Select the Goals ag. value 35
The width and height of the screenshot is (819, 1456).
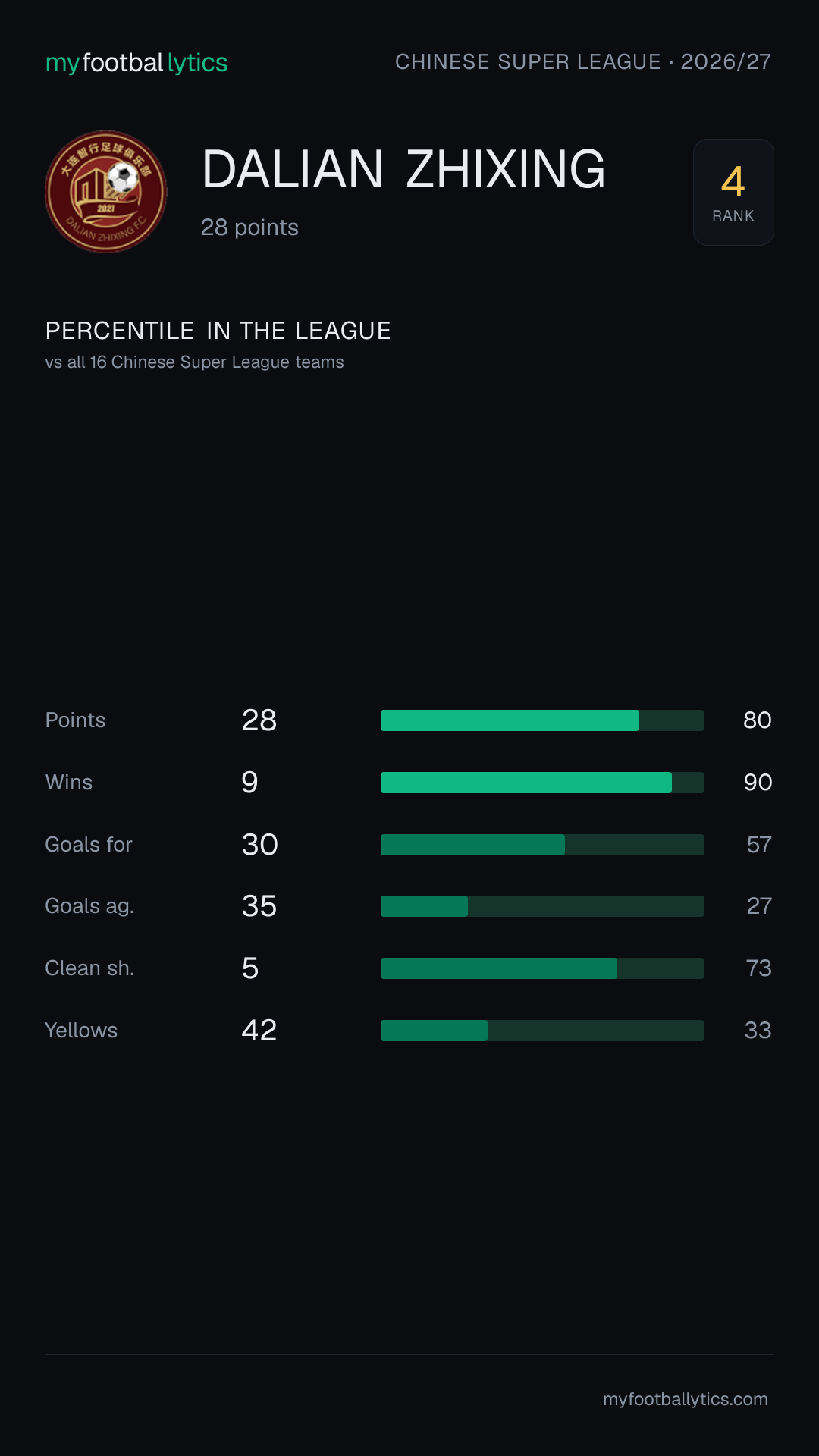[259, 906]
